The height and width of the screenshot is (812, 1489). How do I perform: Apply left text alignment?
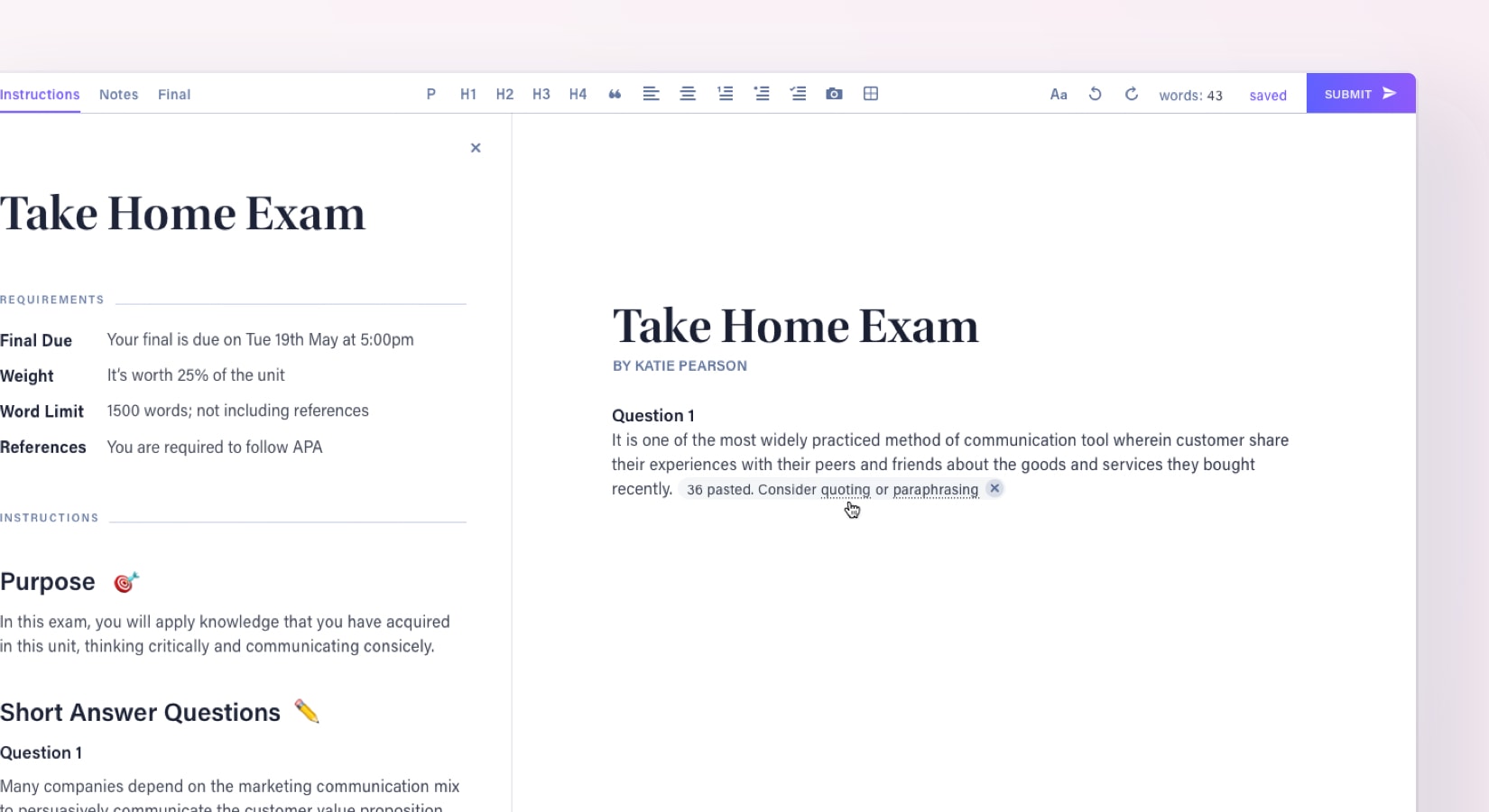coord(651,94)
